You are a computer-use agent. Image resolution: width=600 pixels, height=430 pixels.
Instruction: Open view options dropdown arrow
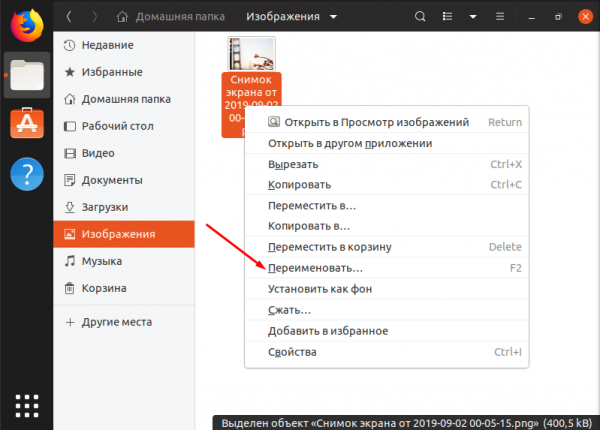click(x=473, y=16)
